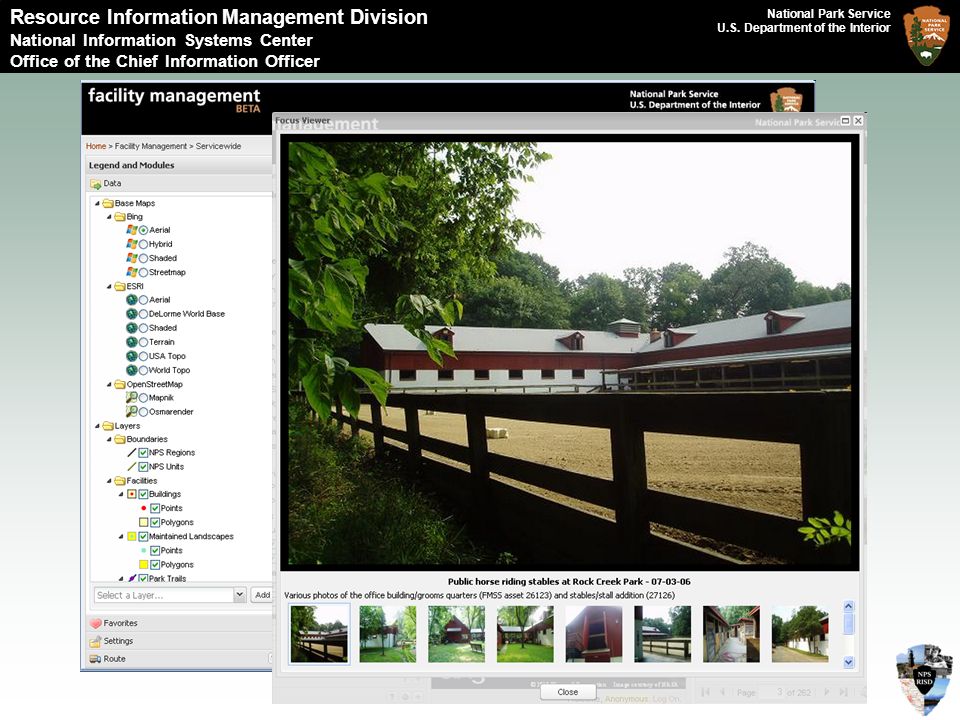Select the fourth thumbnail photo
Viewport: 960px width, 720px height.
click(525, 634)
